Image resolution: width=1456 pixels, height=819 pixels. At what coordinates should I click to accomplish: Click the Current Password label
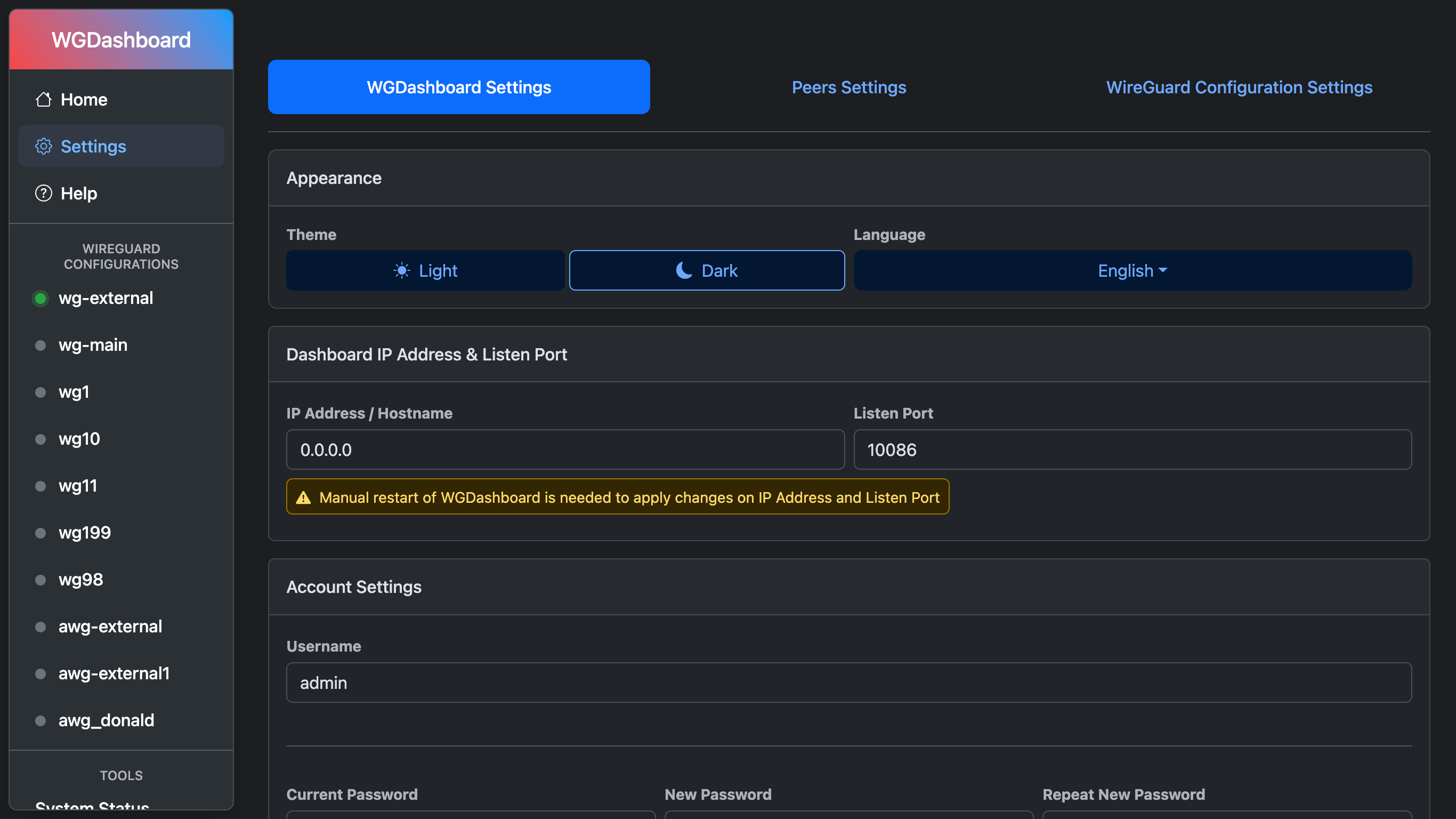[x=352, y=795]
